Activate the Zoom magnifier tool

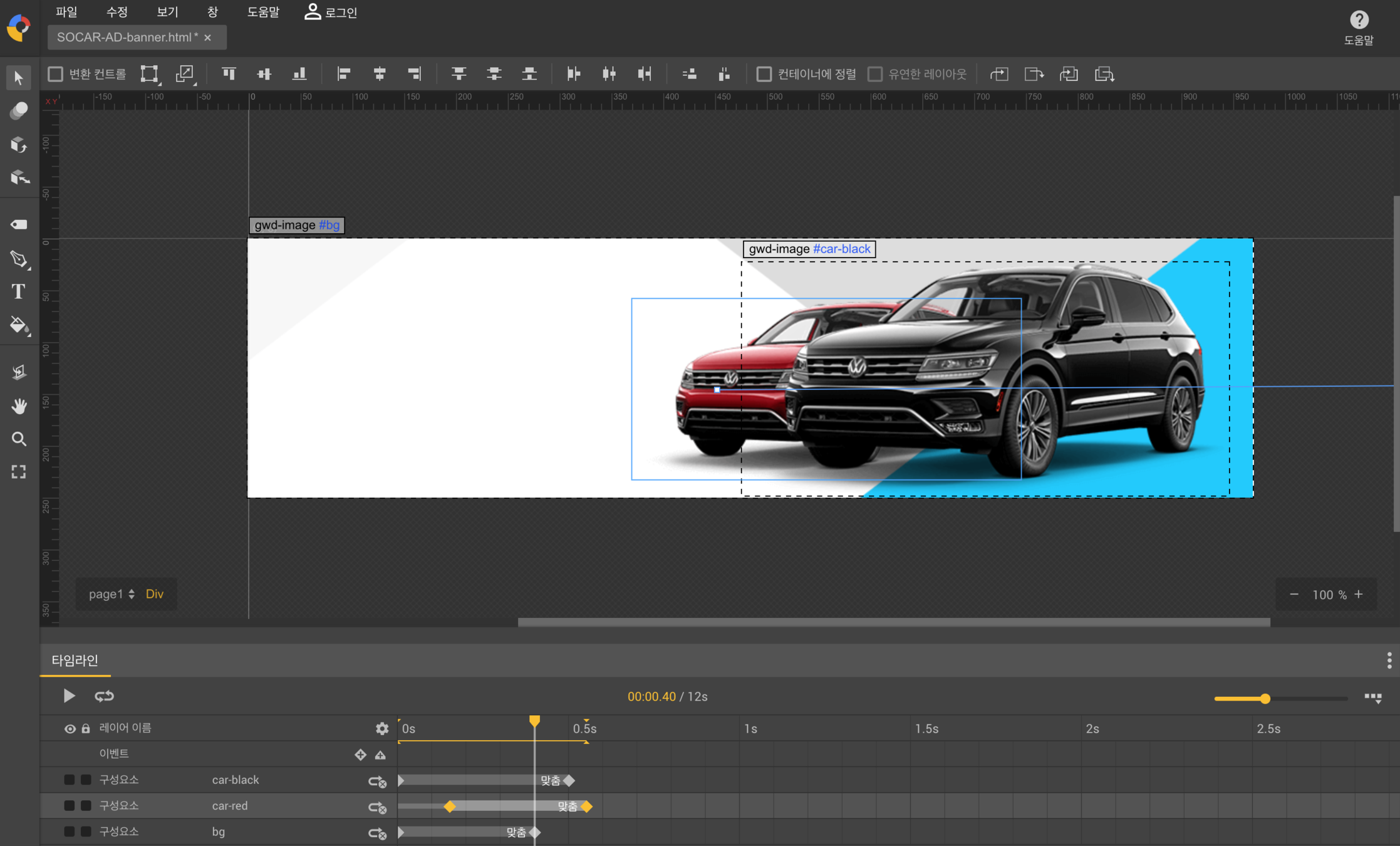coord(19,439)
